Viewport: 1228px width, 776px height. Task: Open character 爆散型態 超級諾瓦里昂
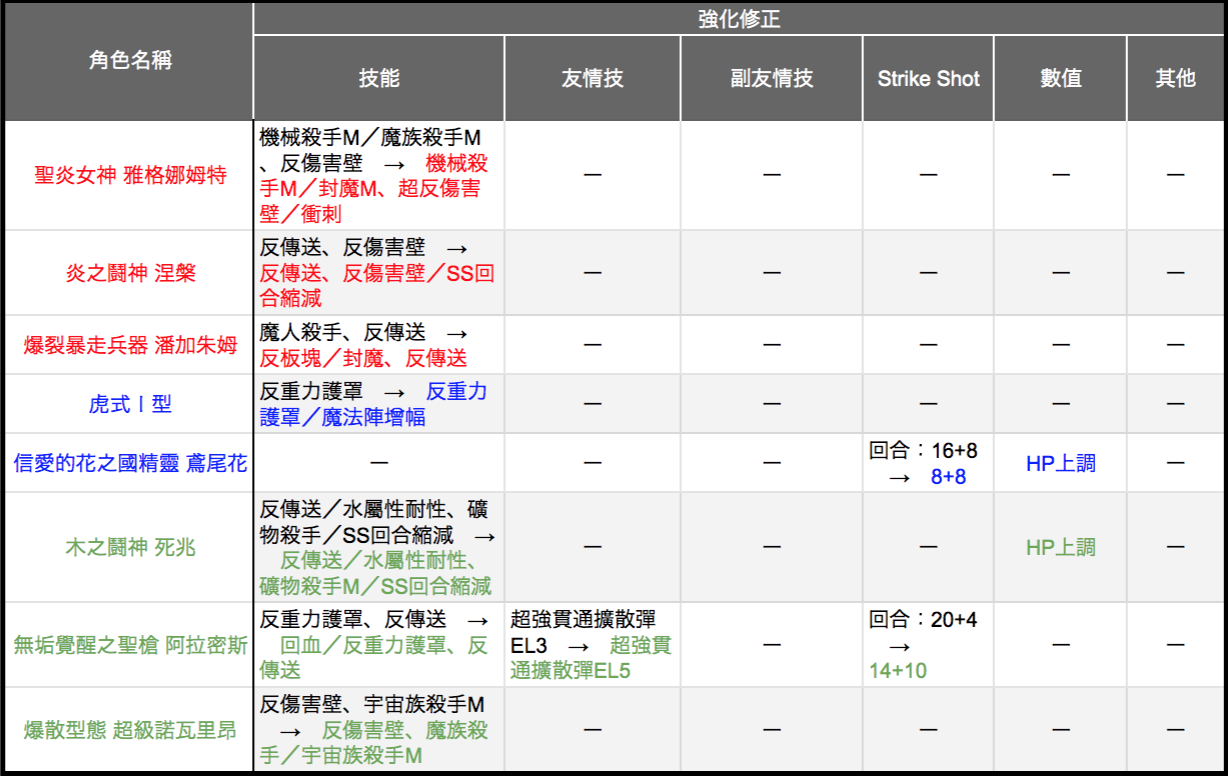(x=130, y=730)
